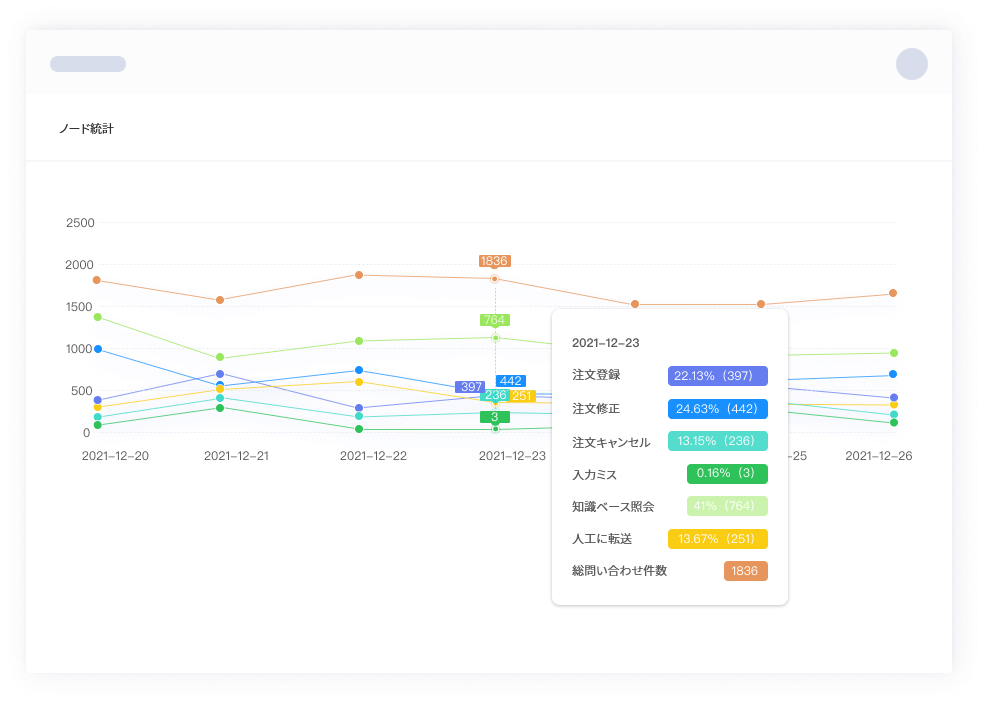Click the purple 397 data label
The height and width of the screenshot is (703, 986).
[470, 386]
